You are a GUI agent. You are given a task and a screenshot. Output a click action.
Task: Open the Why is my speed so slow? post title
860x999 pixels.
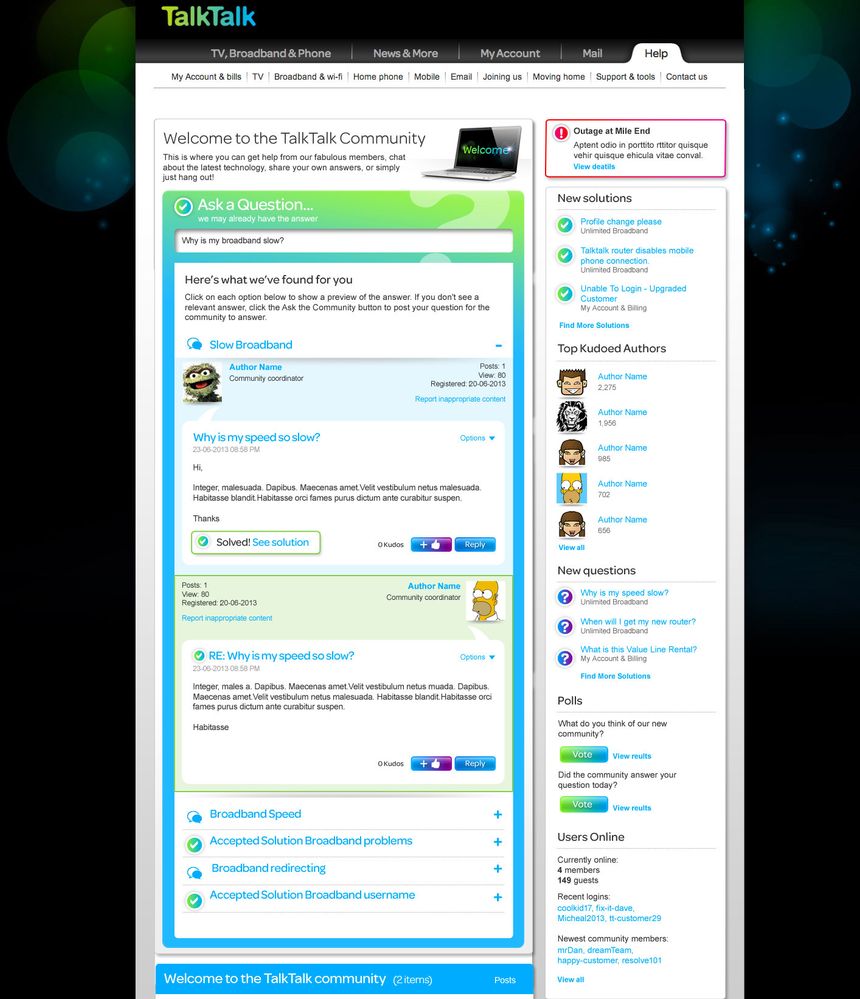click(257, 437)
